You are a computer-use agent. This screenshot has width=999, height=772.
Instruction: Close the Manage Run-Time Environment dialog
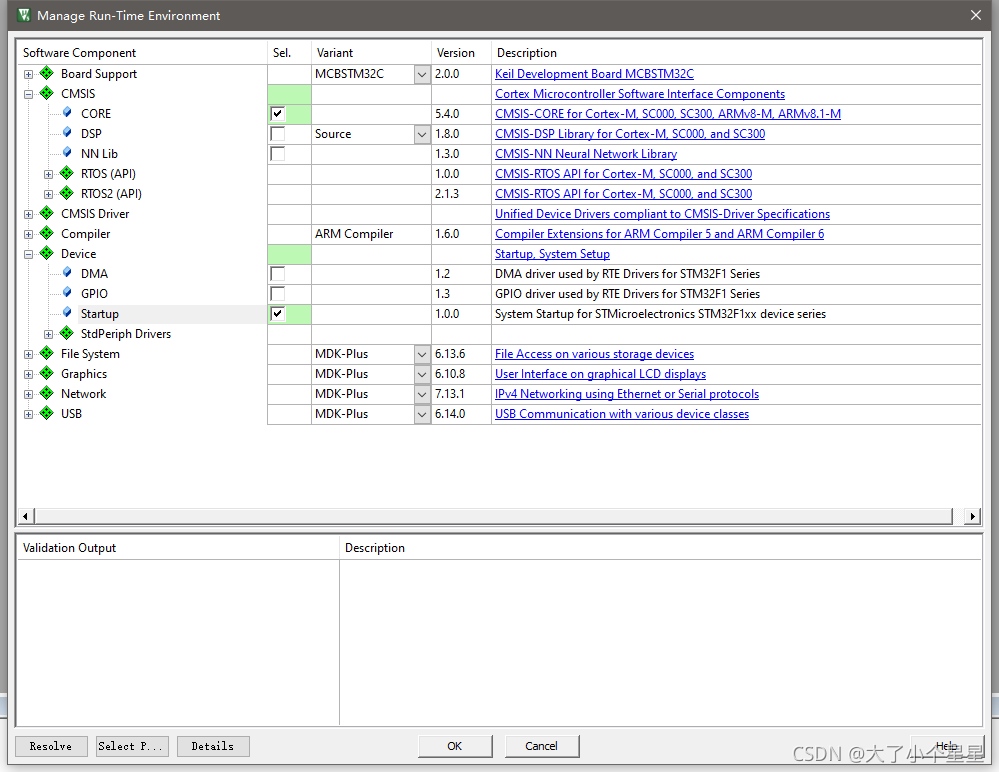(x=975, y=15)
